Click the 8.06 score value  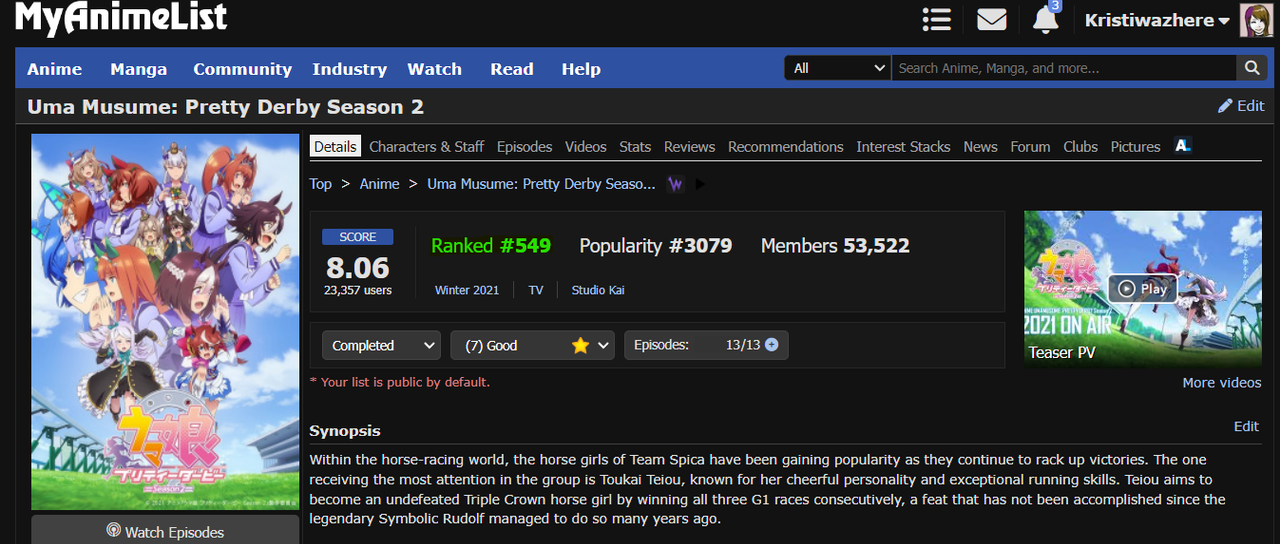point(358,268)
